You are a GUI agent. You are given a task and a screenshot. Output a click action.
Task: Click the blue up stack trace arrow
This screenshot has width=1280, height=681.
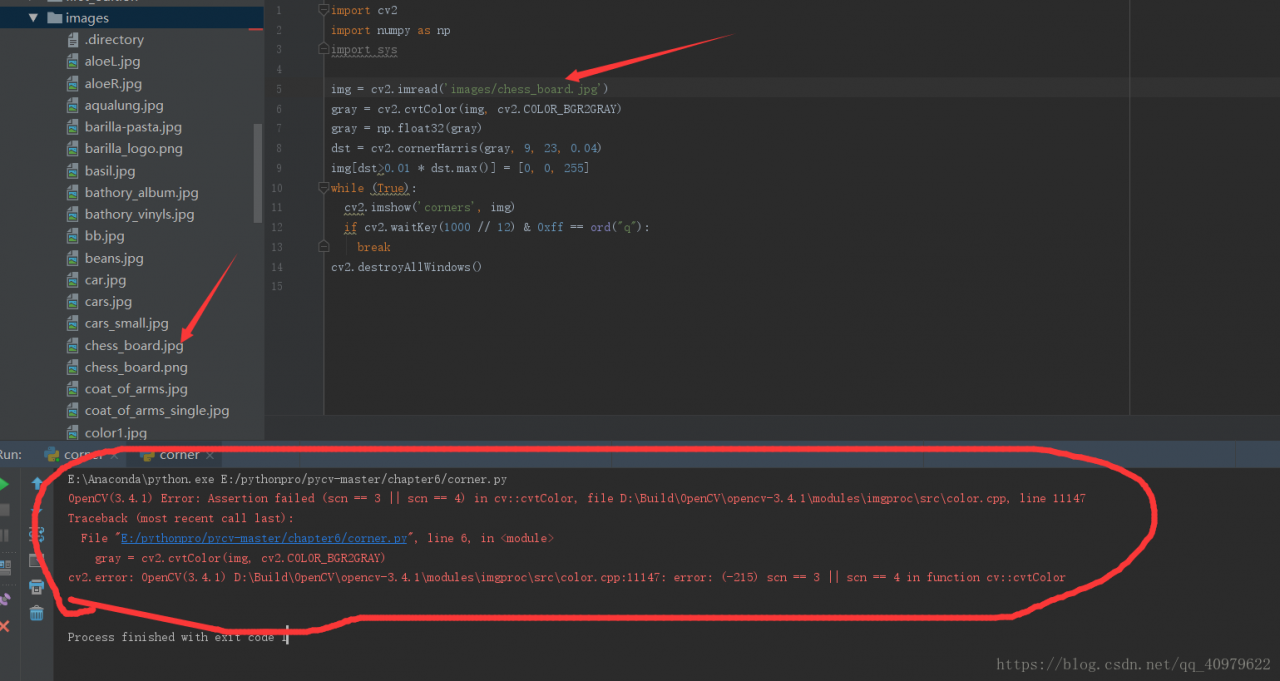pyautogui.click(x=37, y=484)
